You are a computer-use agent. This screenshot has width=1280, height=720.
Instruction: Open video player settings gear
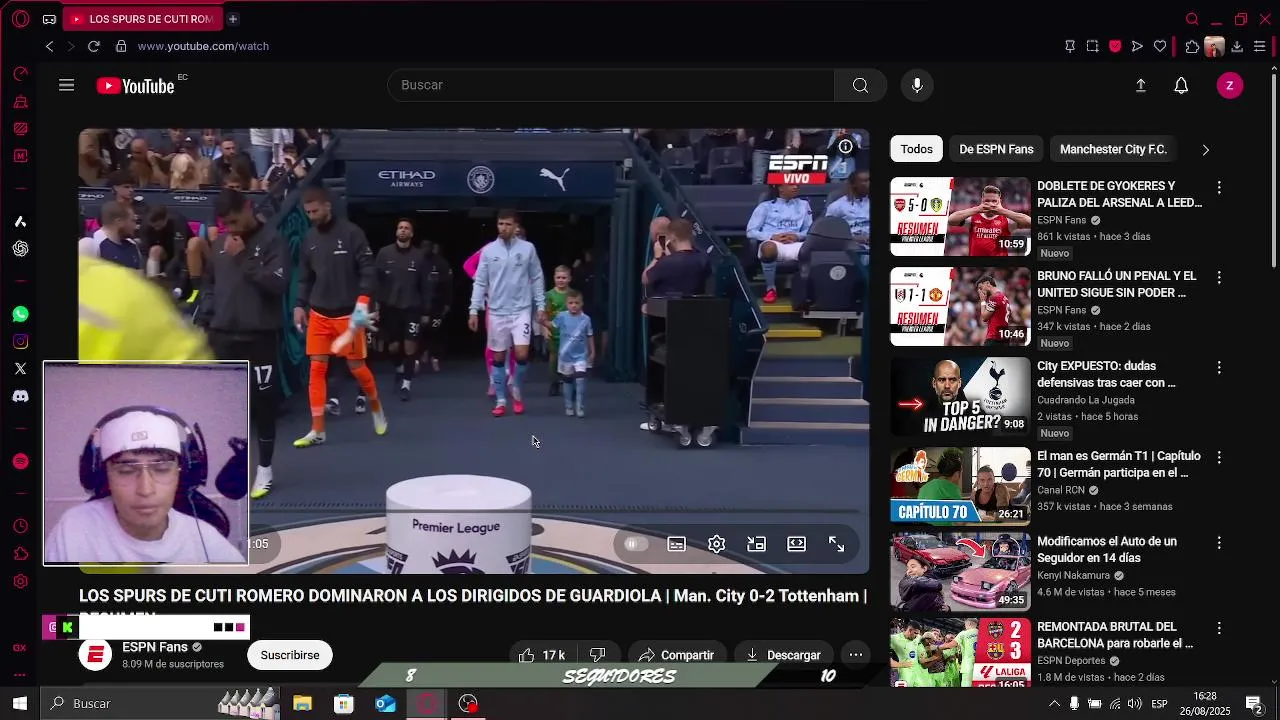(x=717, y=544)
